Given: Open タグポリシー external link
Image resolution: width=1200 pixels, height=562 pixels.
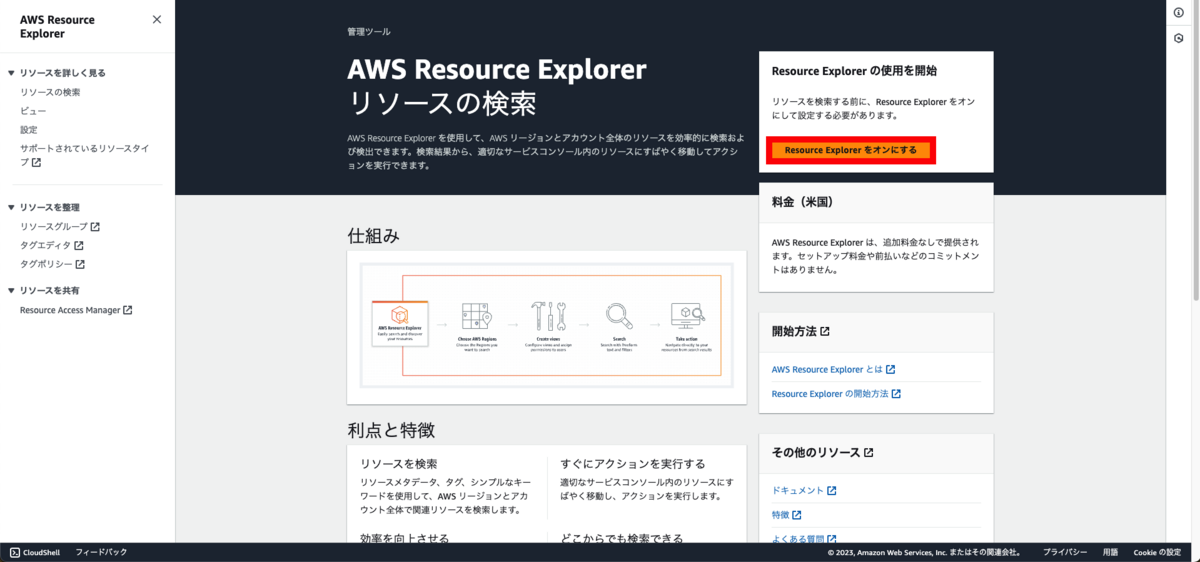Looking at the screenshot, I should pos(52,265).
